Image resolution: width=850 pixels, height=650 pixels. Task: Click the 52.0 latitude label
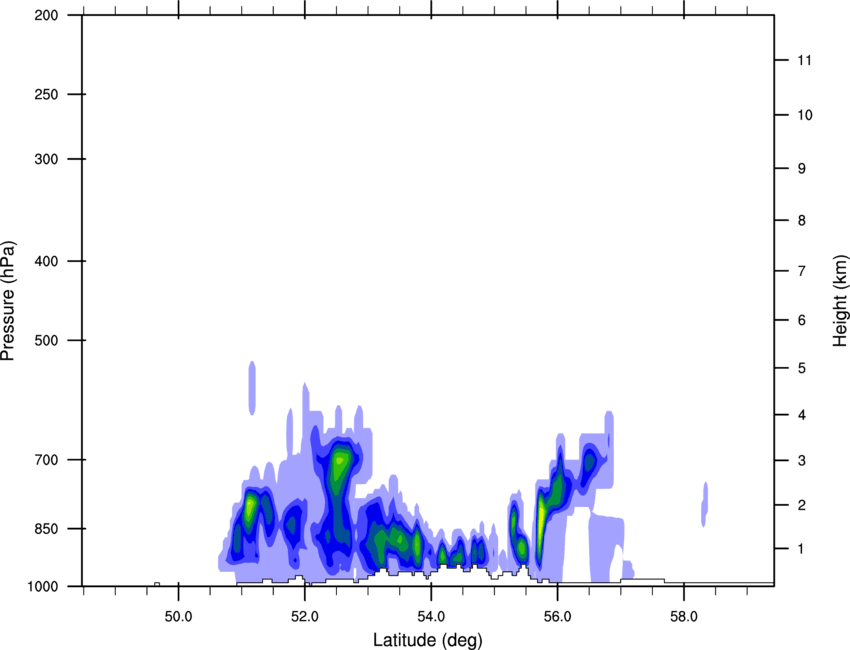pyautogui.click(x=305, y=617)
